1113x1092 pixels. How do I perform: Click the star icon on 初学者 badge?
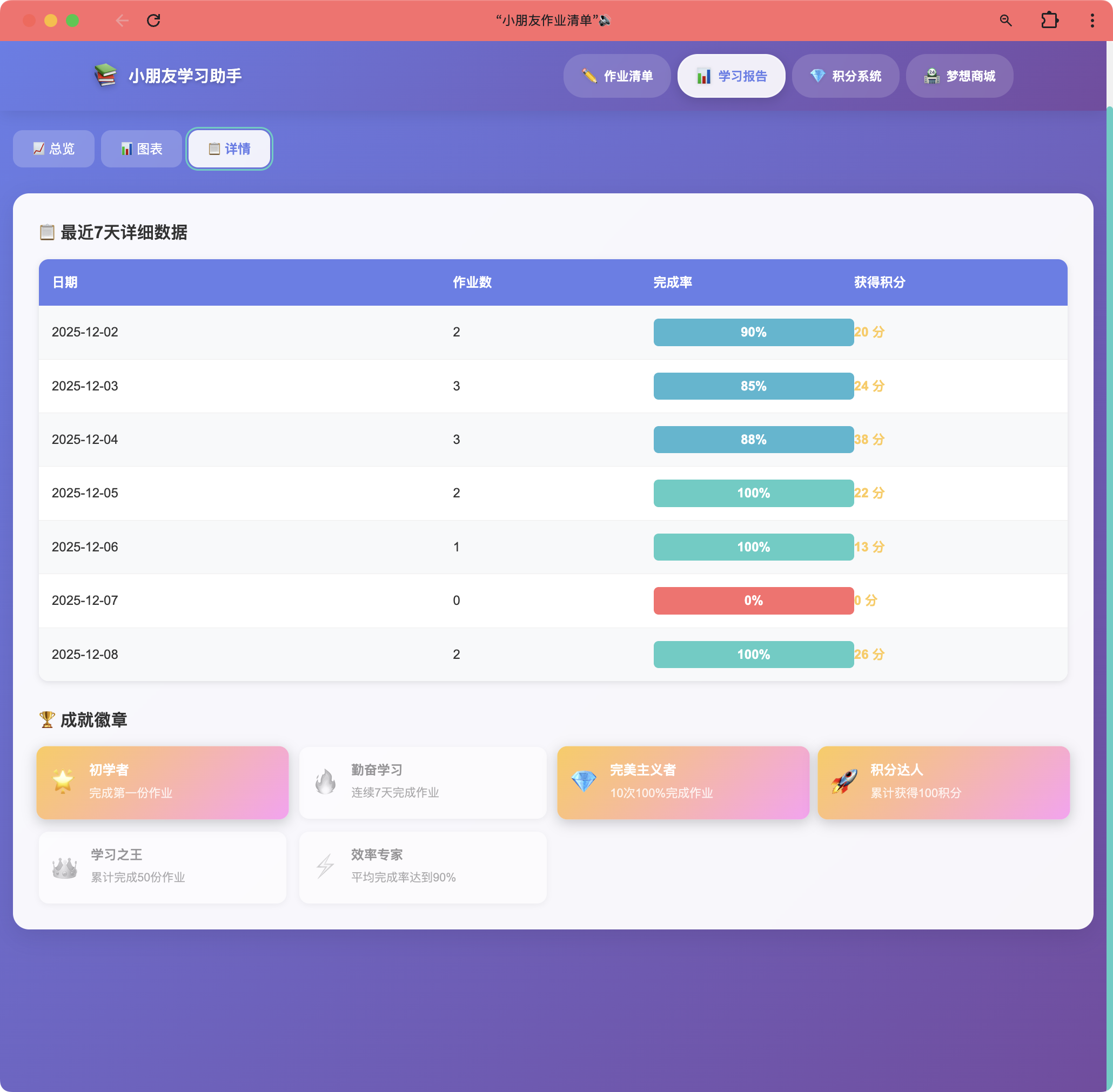click(x=63, y=781)
